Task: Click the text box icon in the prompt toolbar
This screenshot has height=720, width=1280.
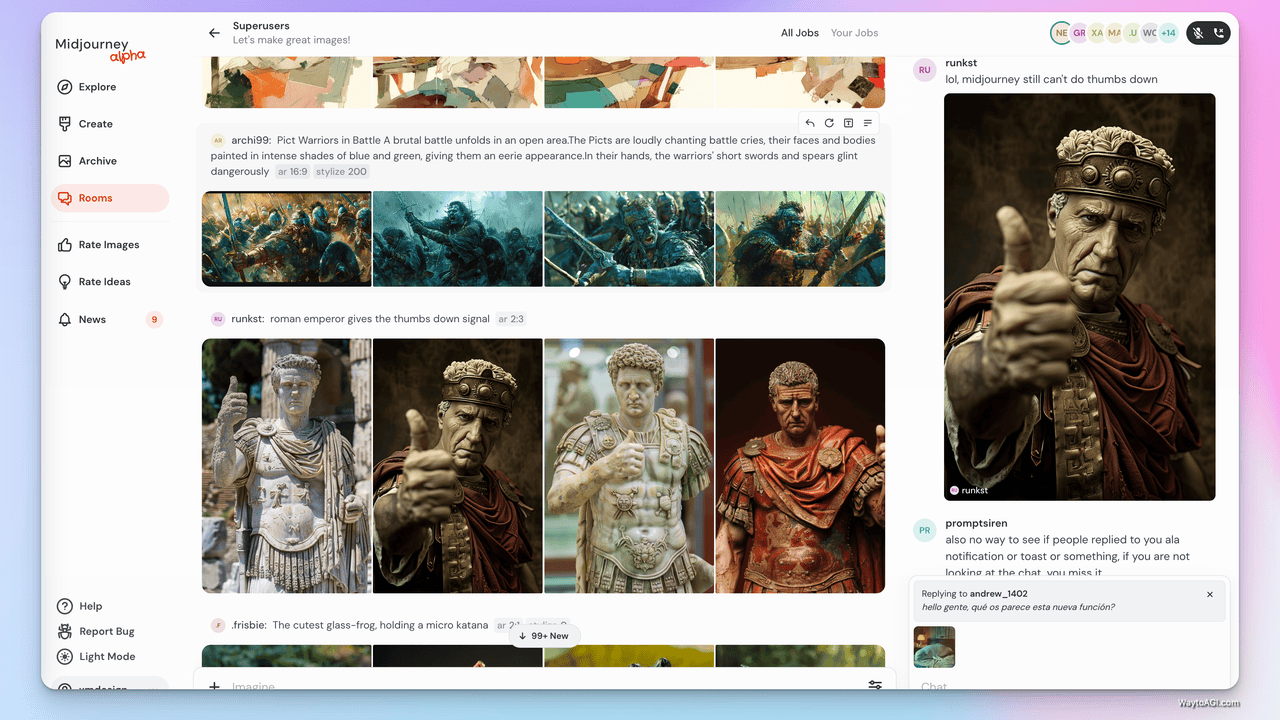Action: point(848,123)
